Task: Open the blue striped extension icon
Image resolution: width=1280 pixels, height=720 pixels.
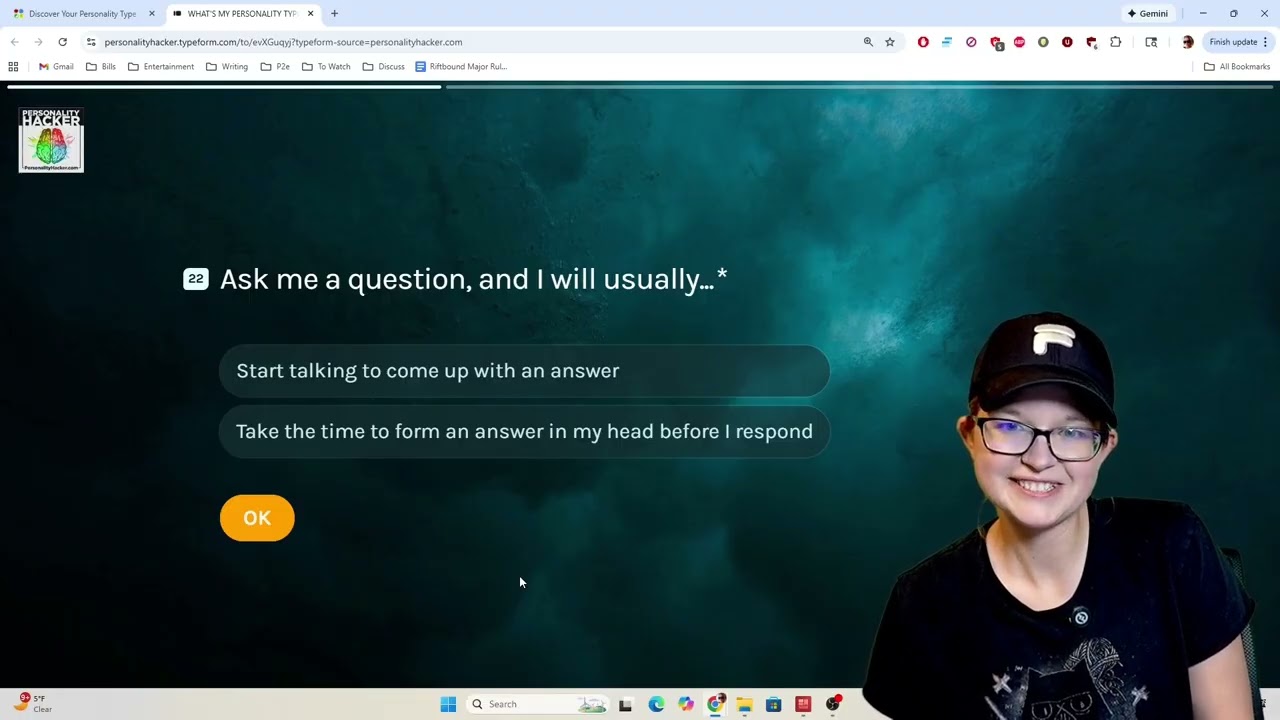Action: tap(947, 42)
